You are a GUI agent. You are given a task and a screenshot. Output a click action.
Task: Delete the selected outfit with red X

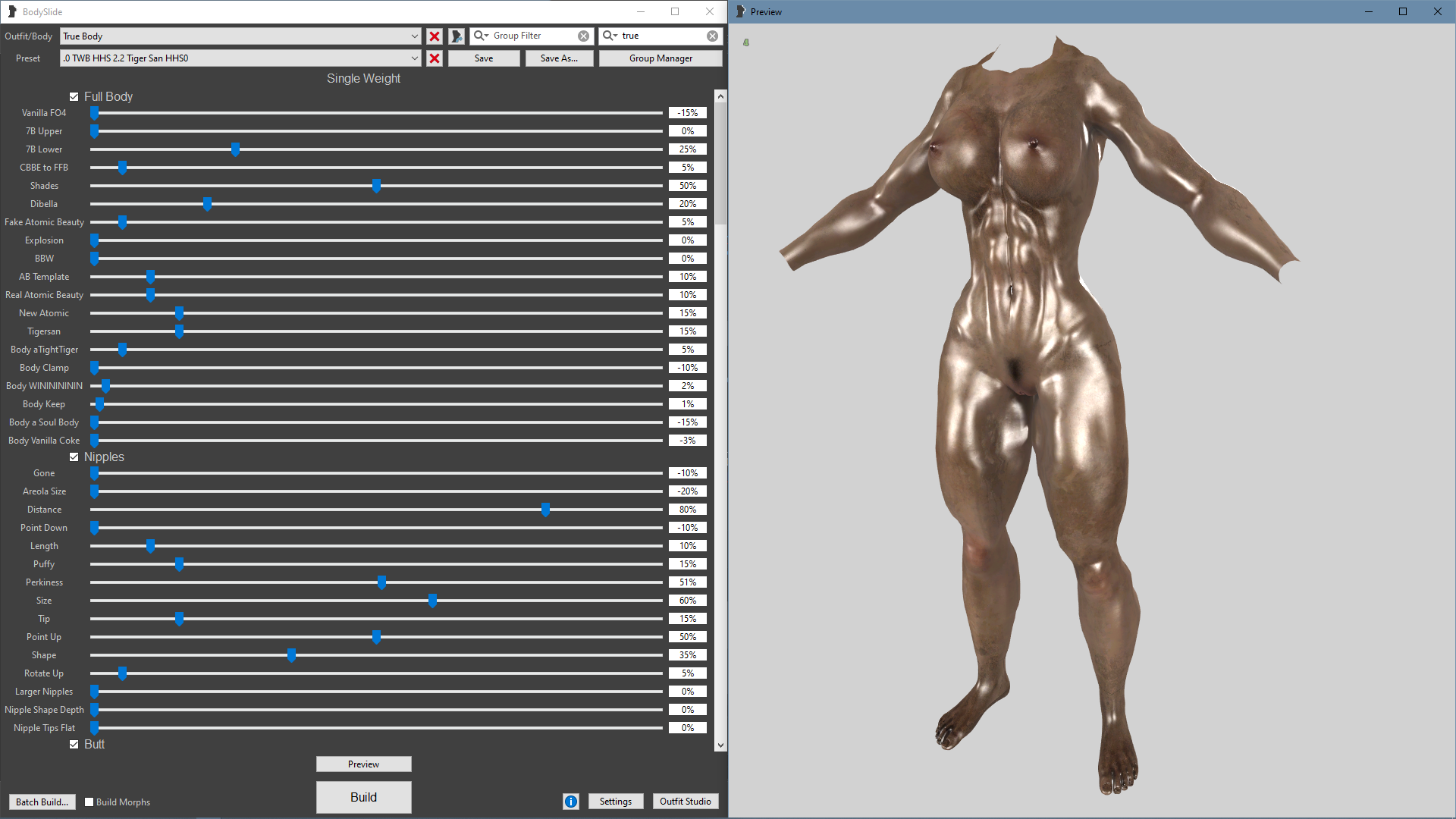(x=435, y=36)
